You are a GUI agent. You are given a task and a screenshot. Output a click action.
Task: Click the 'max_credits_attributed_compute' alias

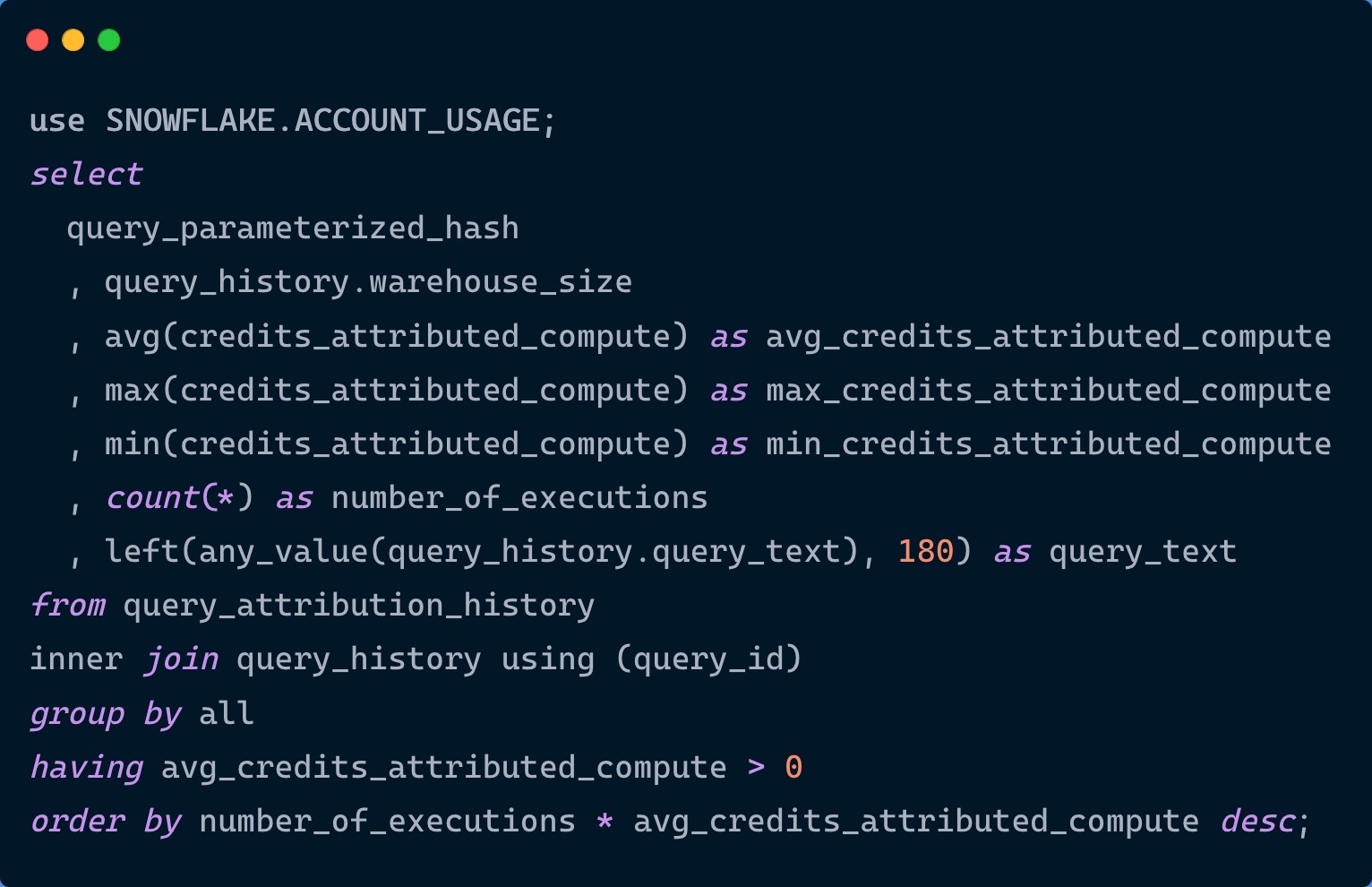[1048, 390]
